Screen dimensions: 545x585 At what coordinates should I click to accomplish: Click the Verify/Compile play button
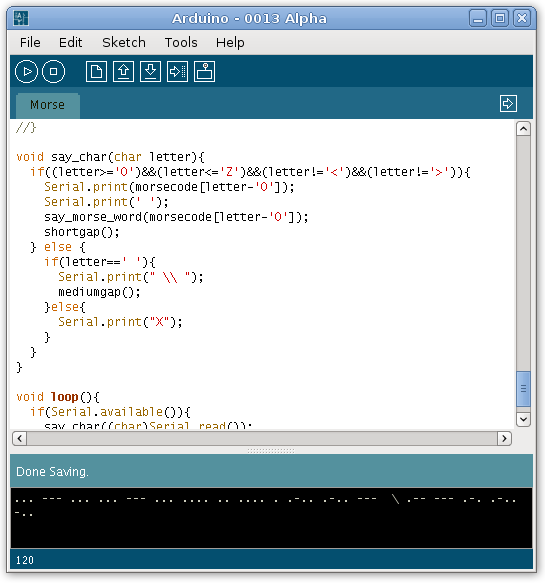(x=26, y=71)
